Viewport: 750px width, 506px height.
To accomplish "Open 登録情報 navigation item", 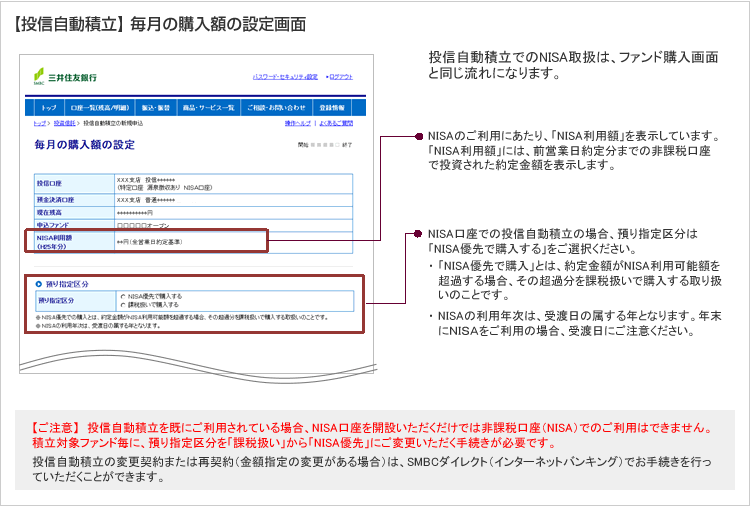I will [x=332, y=107].
